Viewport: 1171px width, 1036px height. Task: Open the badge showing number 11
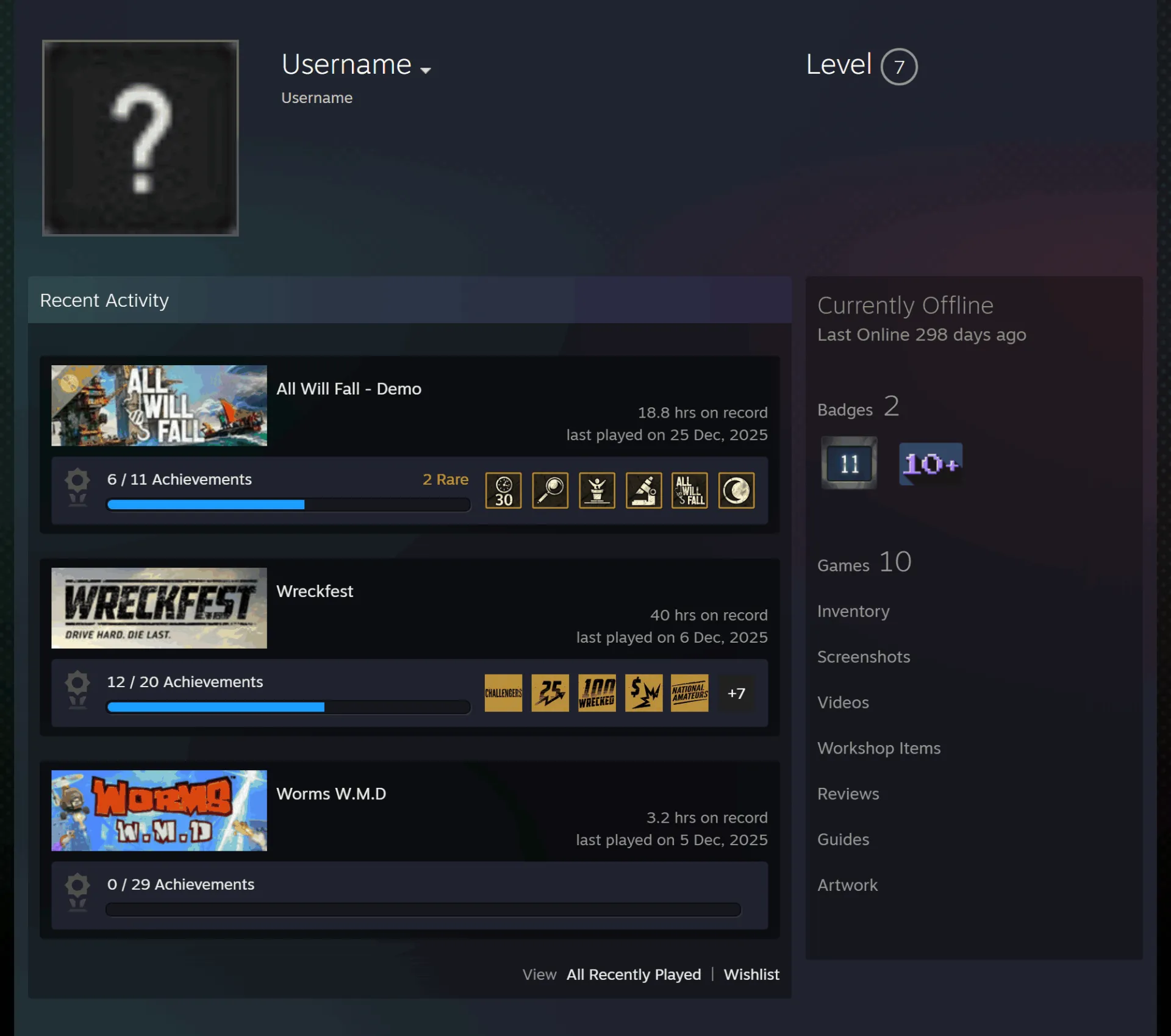(x=849, y=463)
